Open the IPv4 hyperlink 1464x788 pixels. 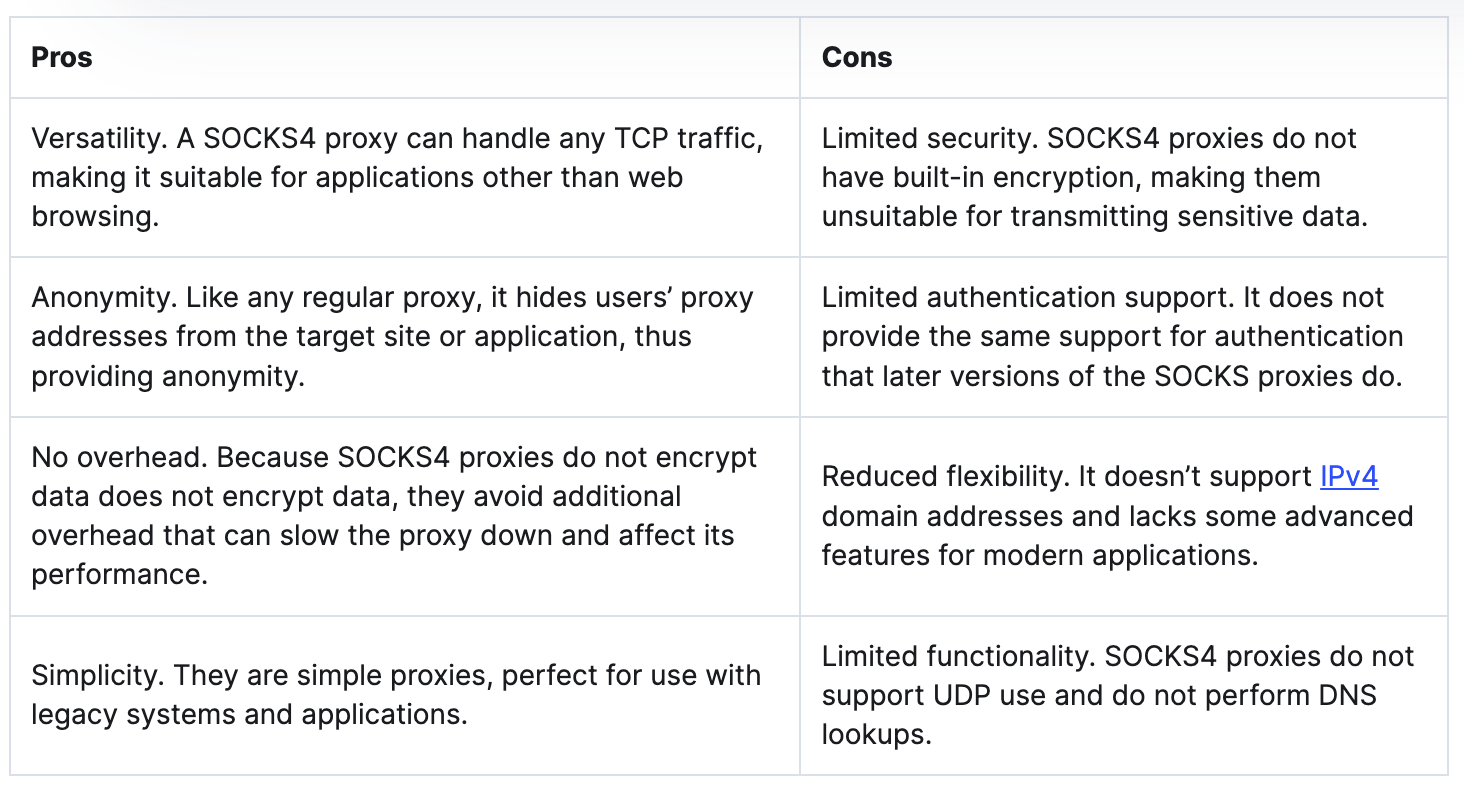[1349, 477]
